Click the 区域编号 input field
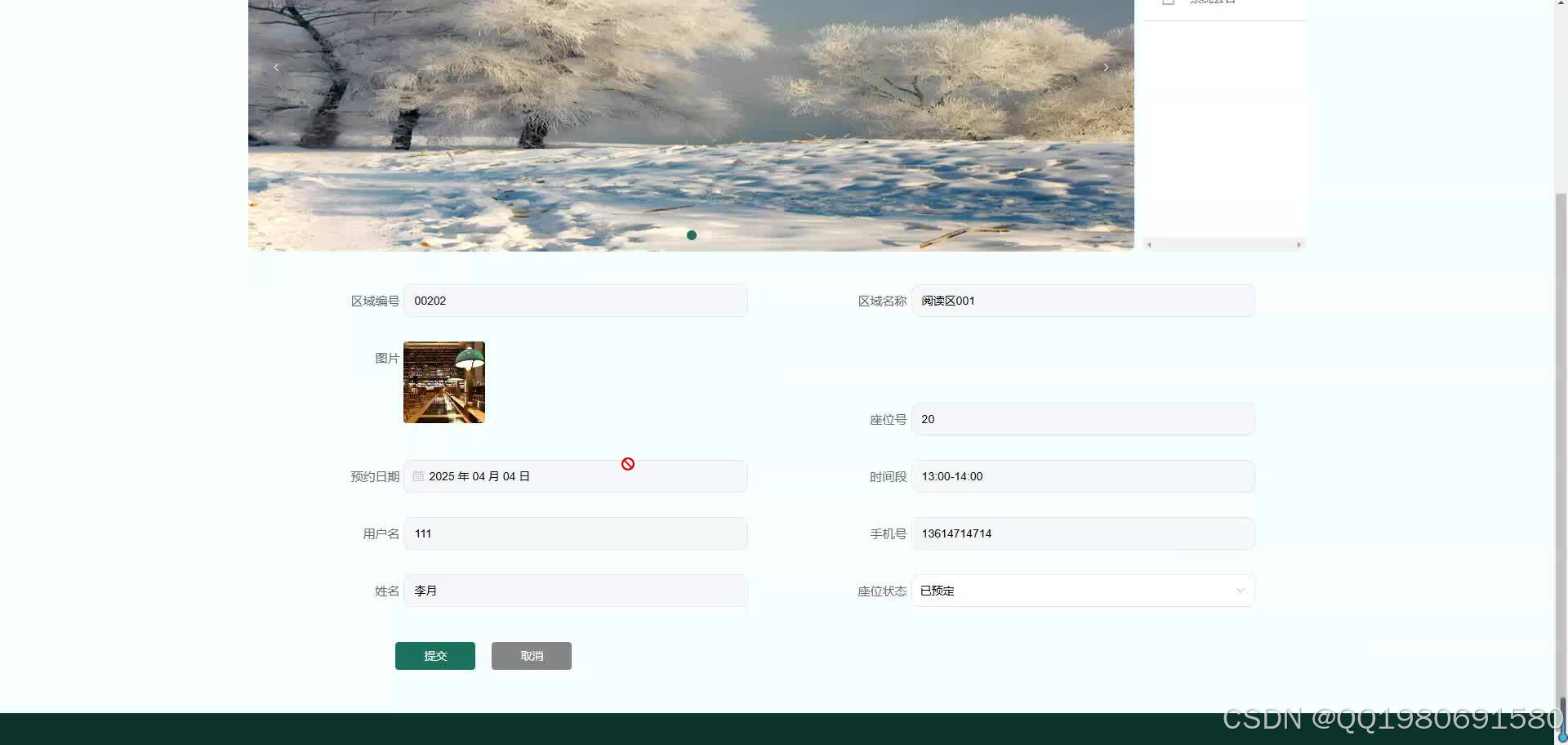Image resolution: width=1568 pixels, height=745 pixels. pyautogui.click(x=576, y=301)
